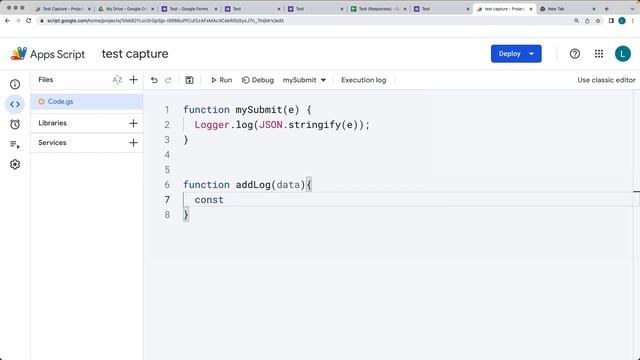The height and width of the screenshot is (360, 640).
Task: Click the browser address bar URL
Action: (x=165, y=20)
